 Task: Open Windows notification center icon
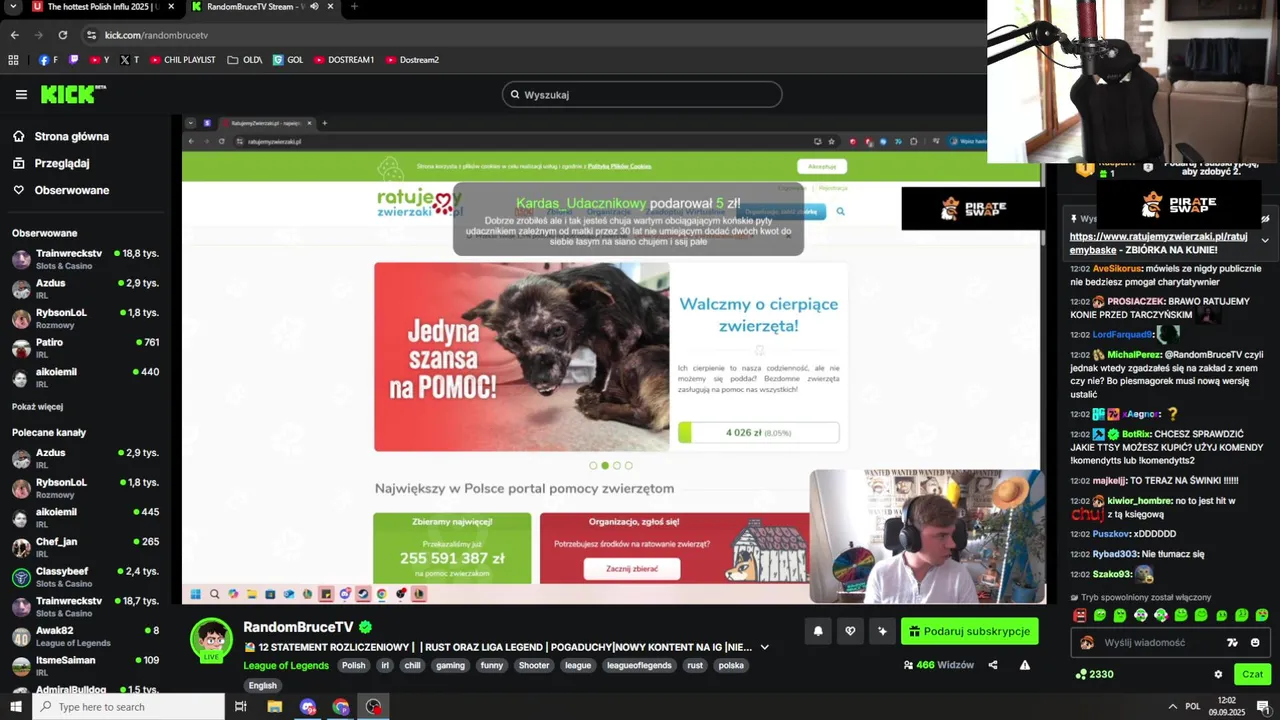(1262, 707)
